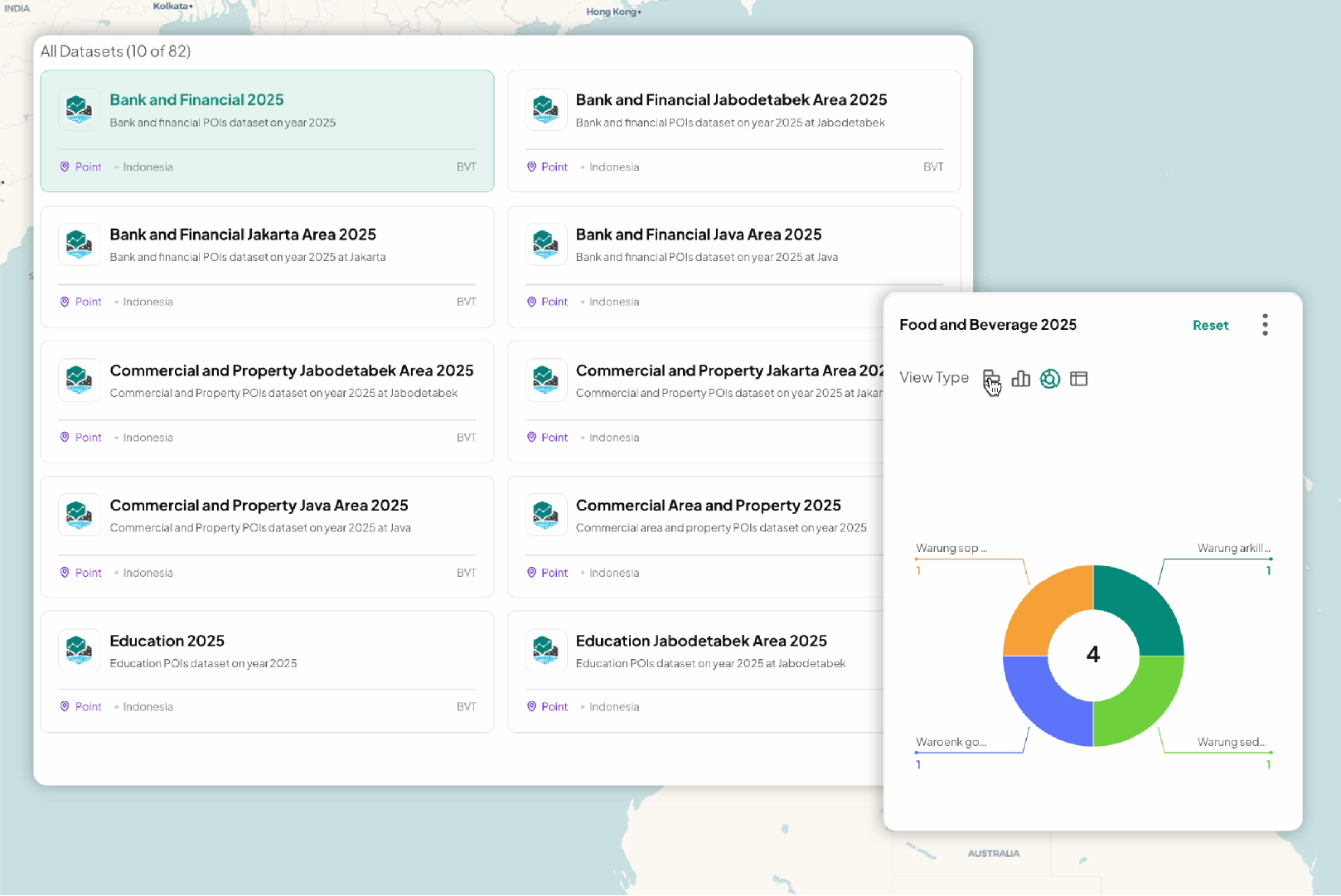Click Indonesia label on Bank and Financial 2025 card
Viewport: 1341px width, 896px height.
148,167
